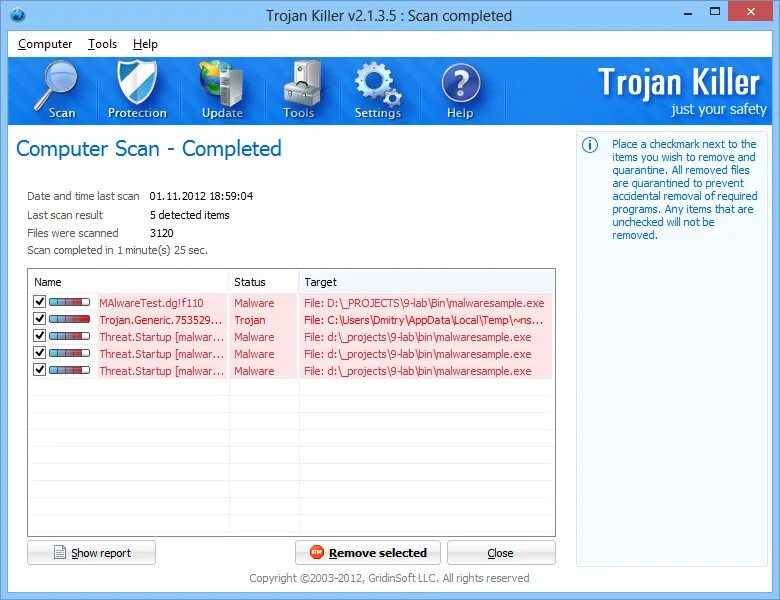Click the files scanned value 3120
780x600 pixels.
tap(162, 233)
